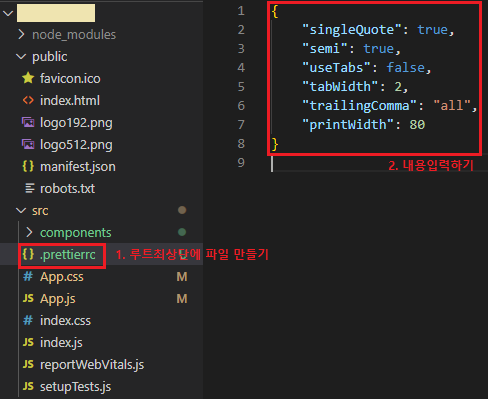Open the favicon.ico file
This screenshot has width=488, height=399.
(x=70, y=79)
